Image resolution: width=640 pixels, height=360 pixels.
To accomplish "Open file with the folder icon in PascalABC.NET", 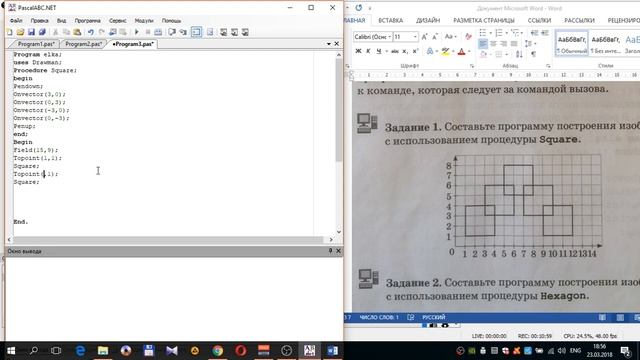I will coord(20,32).
